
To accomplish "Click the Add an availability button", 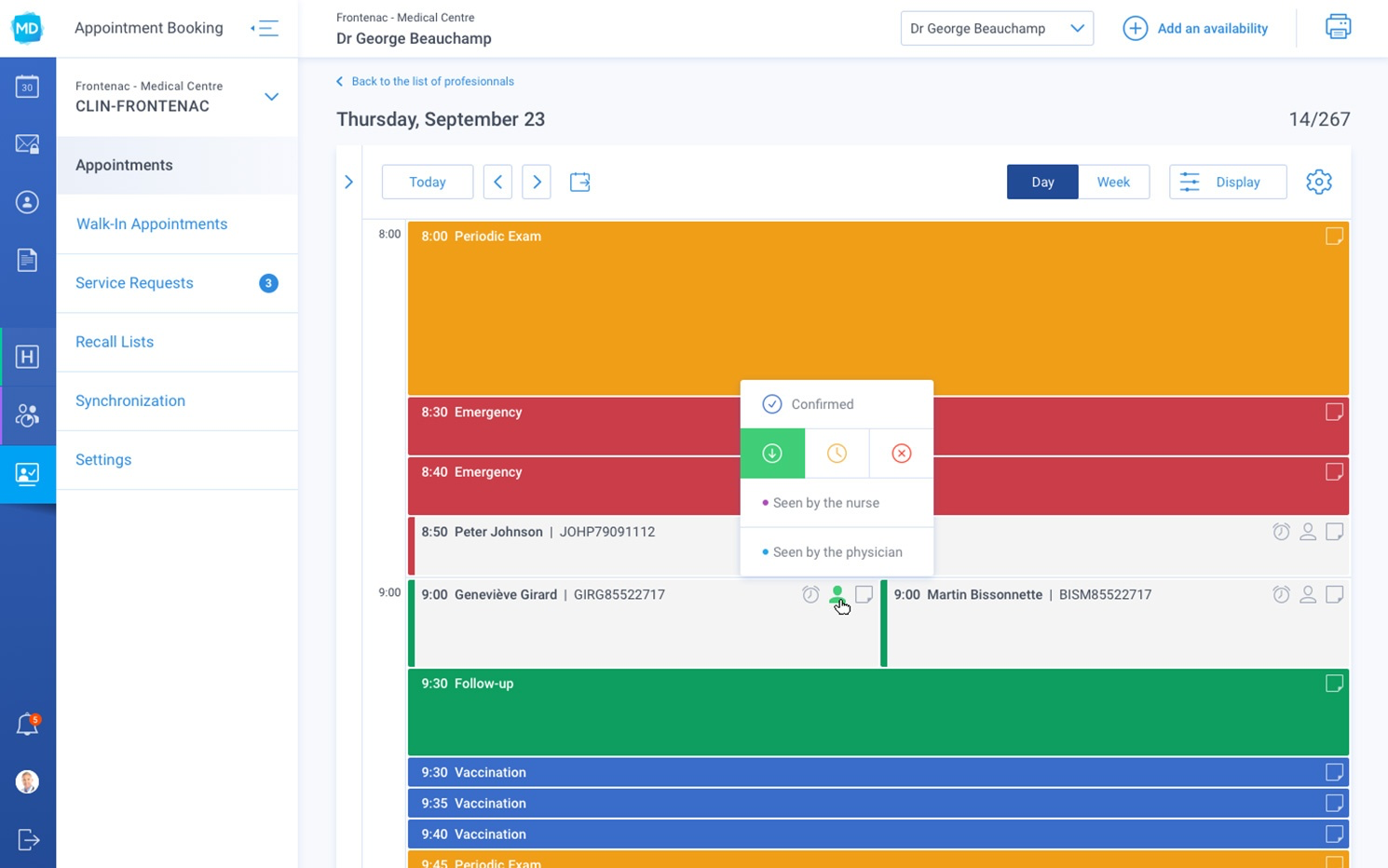I will [x=1196, y=28].
